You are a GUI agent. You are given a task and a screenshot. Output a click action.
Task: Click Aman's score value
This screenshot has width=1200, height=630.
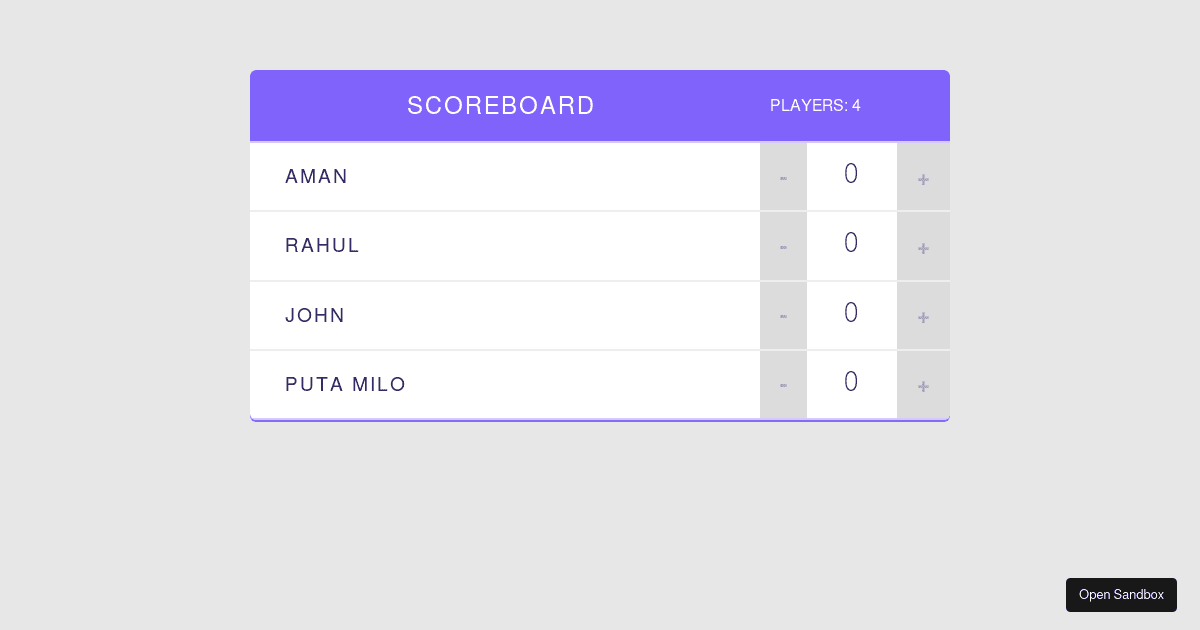pos(851,175)
